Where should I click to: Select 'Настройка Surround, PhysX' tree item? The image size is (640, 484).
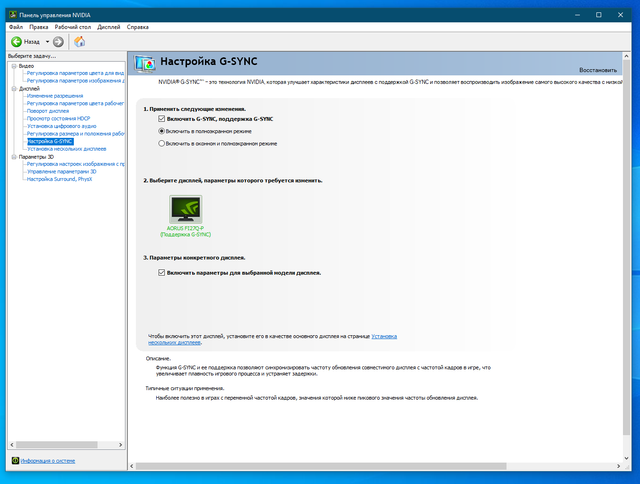pos(60,179)
